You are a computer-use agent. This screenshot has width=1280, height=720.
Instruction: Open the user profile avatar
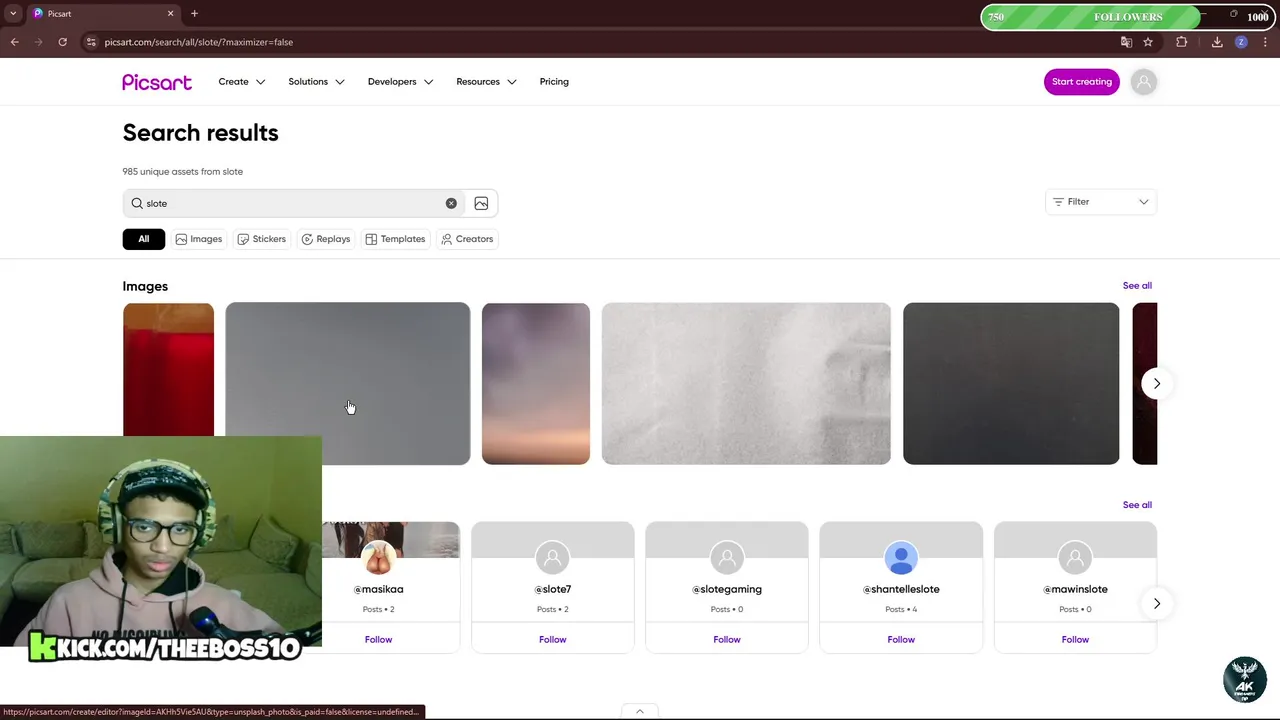1144,82
